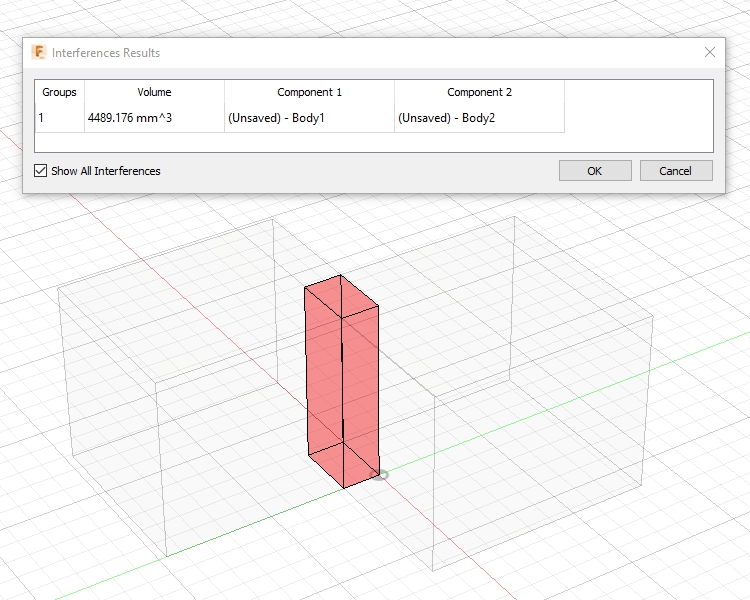Click the Groups column header
The image size is (750, 600).
59,92
